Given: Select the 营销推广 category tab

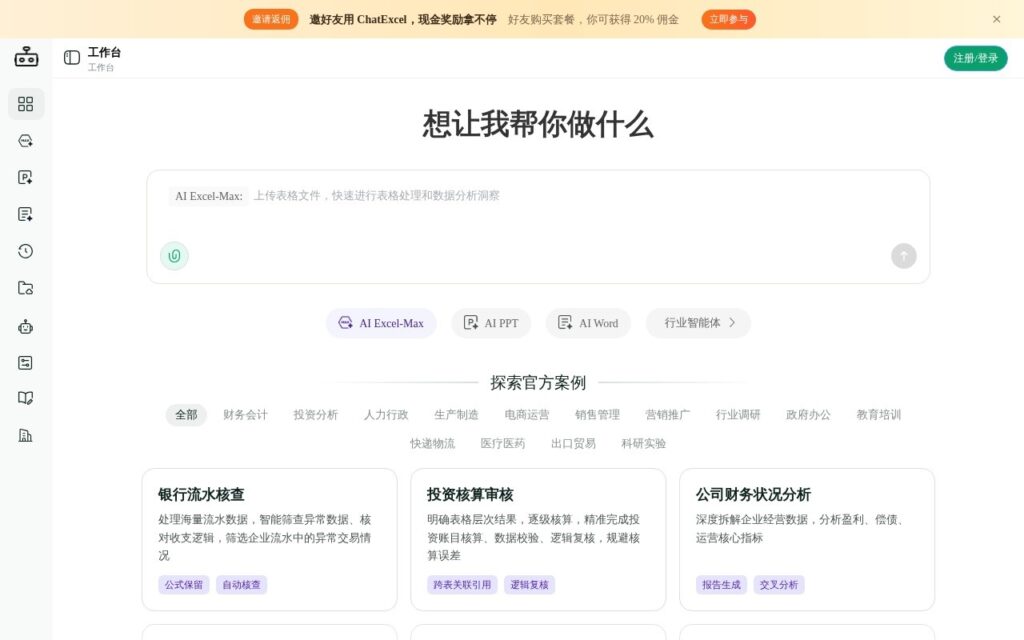Looking at the screenshot, I should [x=667, y=415].
